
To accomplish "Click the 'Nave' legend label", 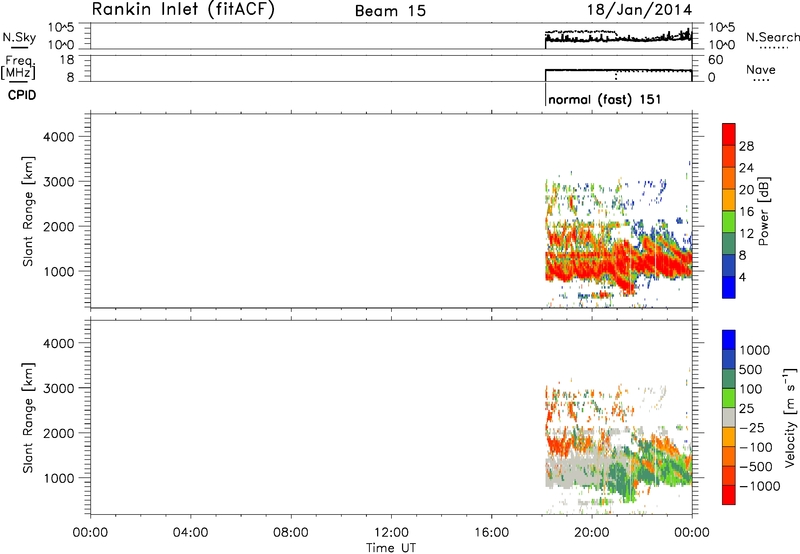I will (761, 69).
